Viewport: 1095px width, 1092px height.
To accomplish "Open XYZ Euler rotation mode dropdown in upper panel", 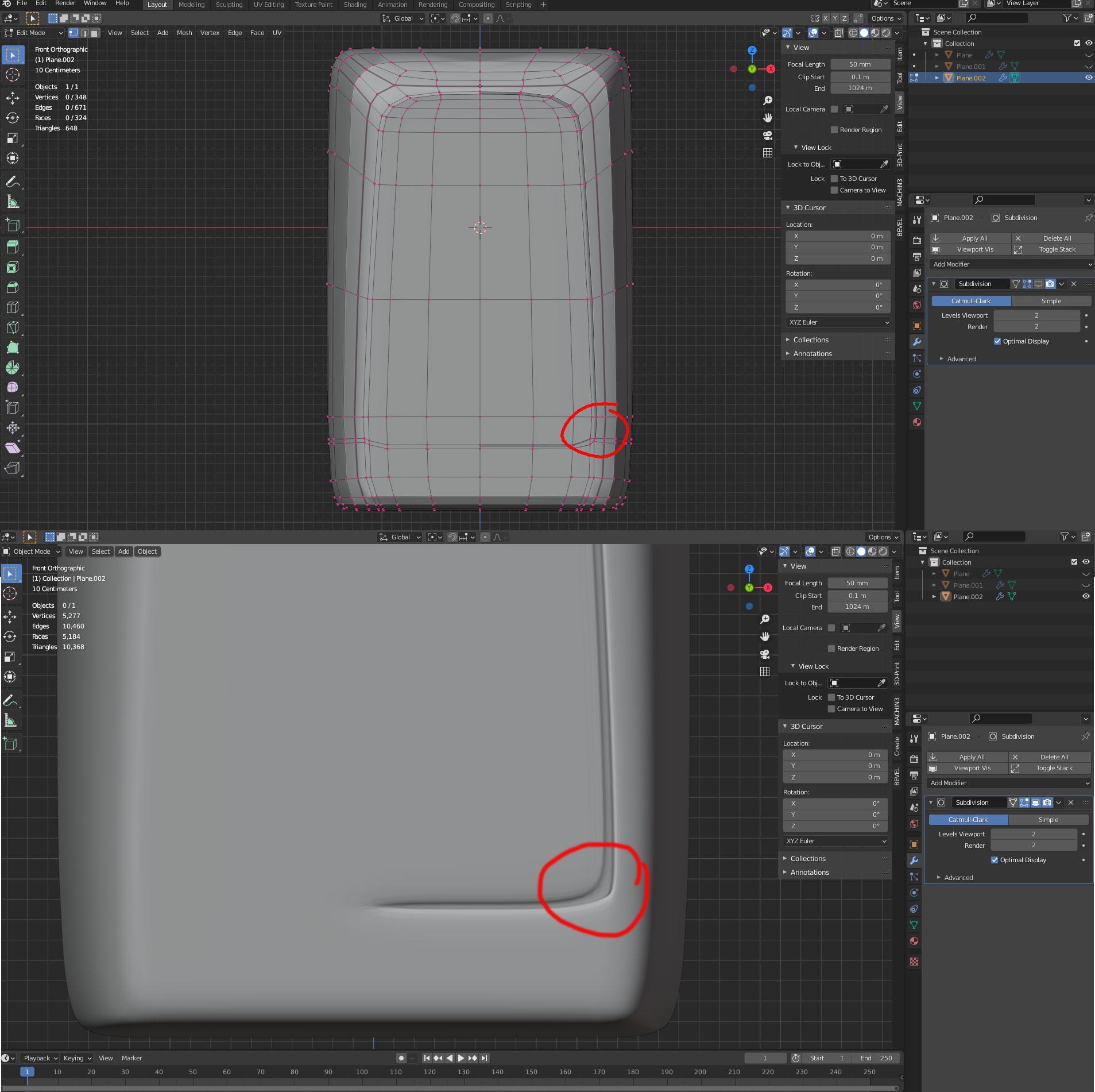I will click(838, 322).
